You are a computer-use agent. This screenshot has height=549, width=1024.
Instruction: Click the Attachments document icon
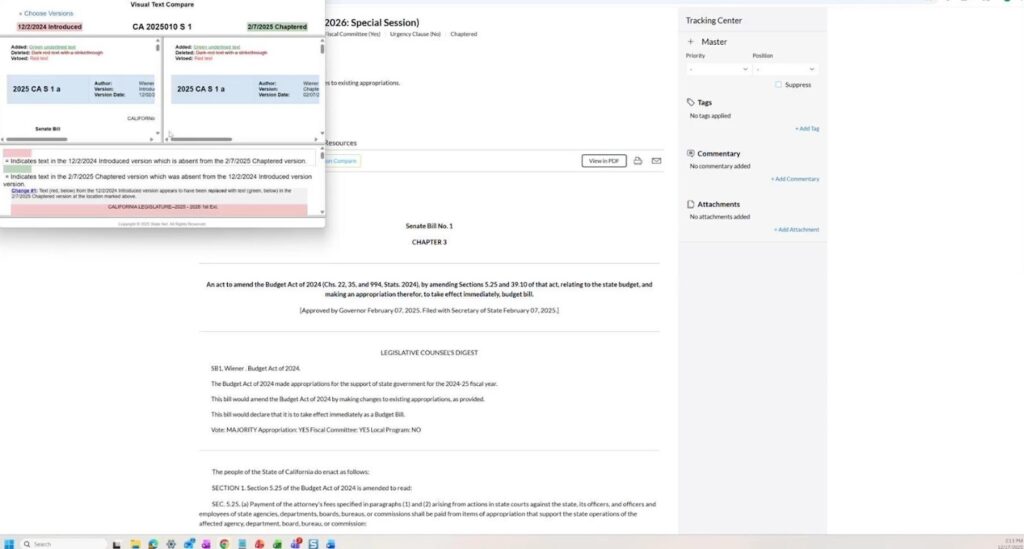tap(690, 204)
